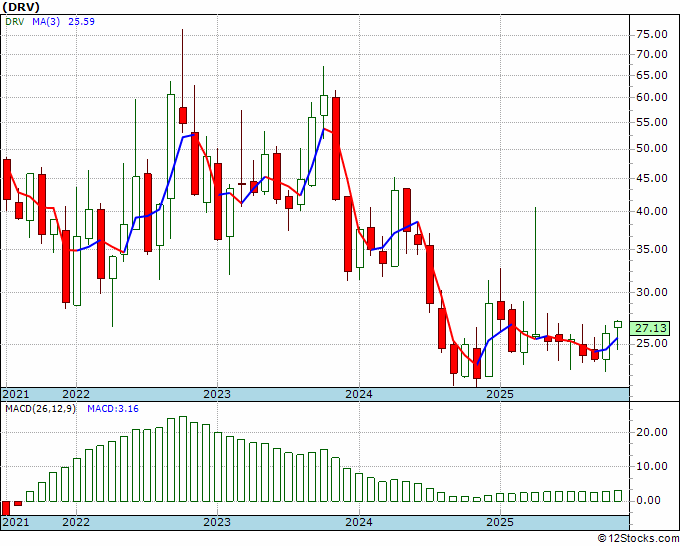Image resolution: width=680 pixels, height=546 pixels.
Task: Click the 2023 label on MACD axis
Action: tap(217, 522)
